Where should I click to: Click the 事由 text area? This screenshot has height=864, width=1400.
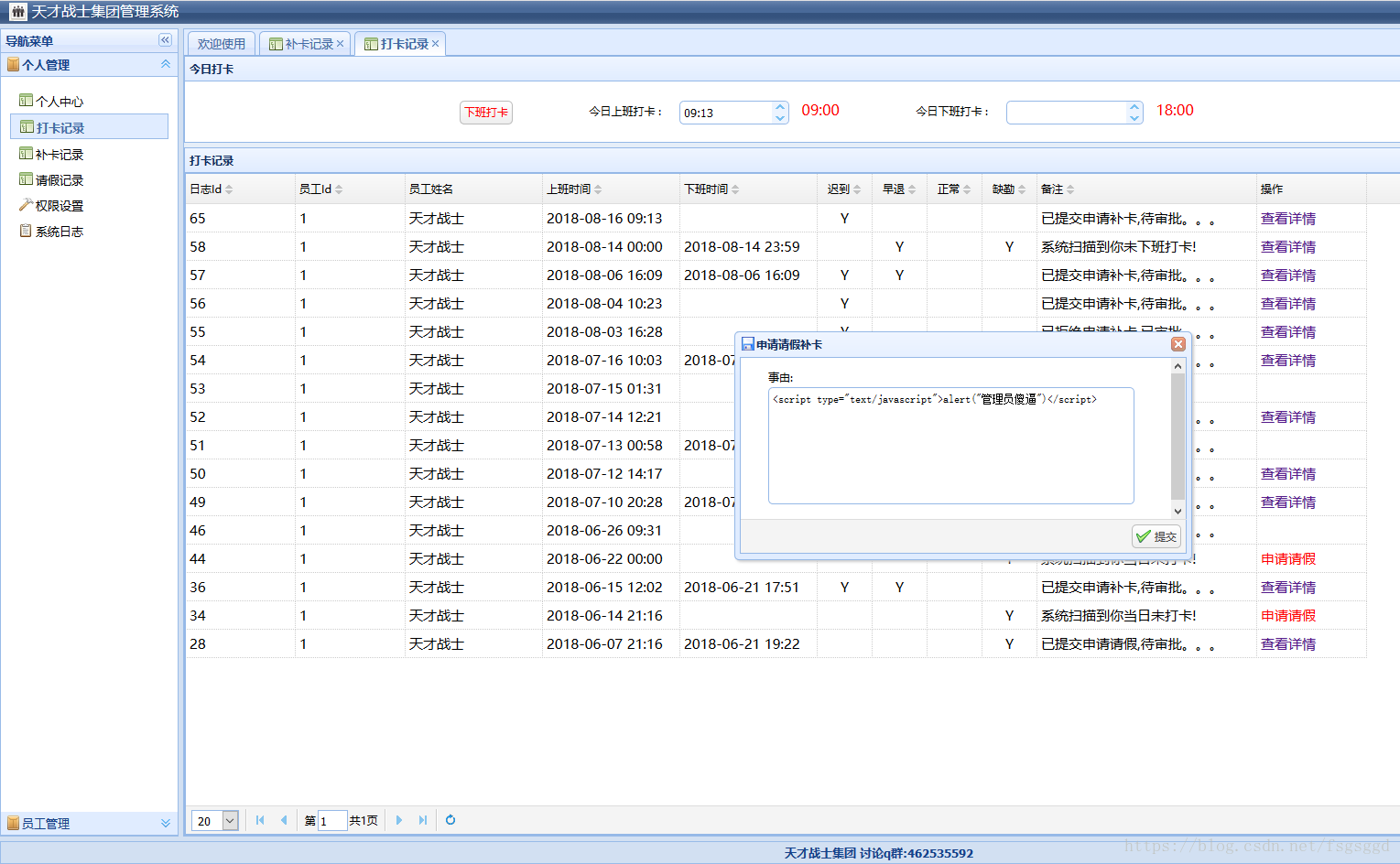(x=951, y=446)
